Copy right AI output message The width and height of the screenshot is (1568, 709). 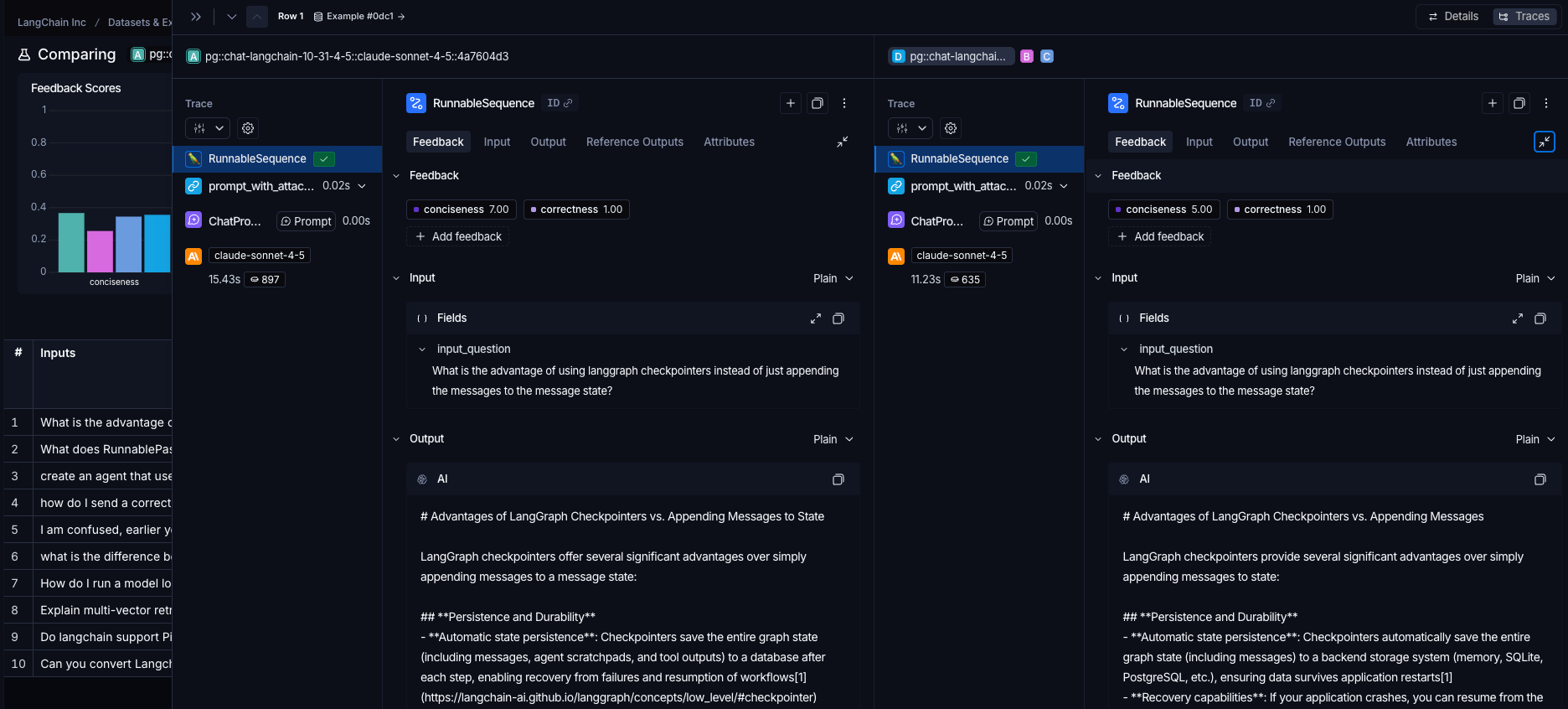click(1540, 479)
